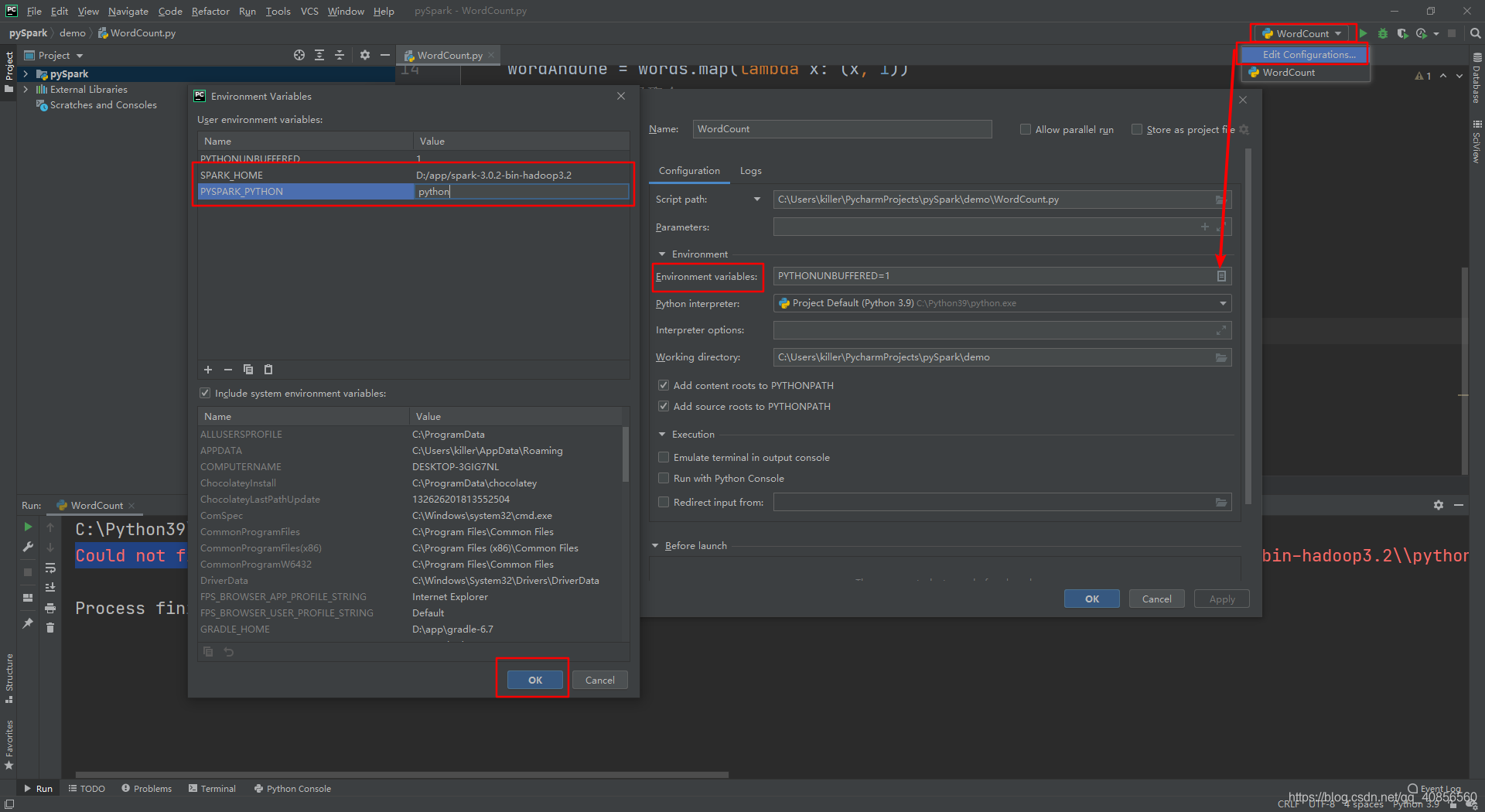Open Python Console tool window
The height and width of the screenshot is (812, 1485).
[x=292, y=789]
